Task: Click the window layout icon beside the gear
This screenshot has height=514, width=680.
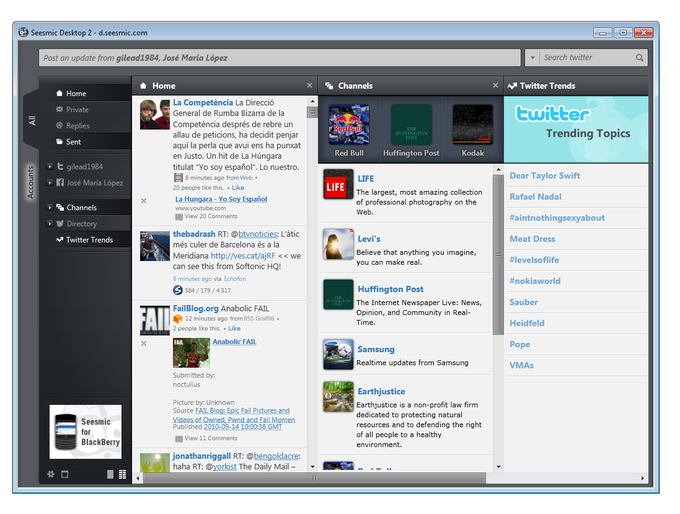Action: pos(65,474)
